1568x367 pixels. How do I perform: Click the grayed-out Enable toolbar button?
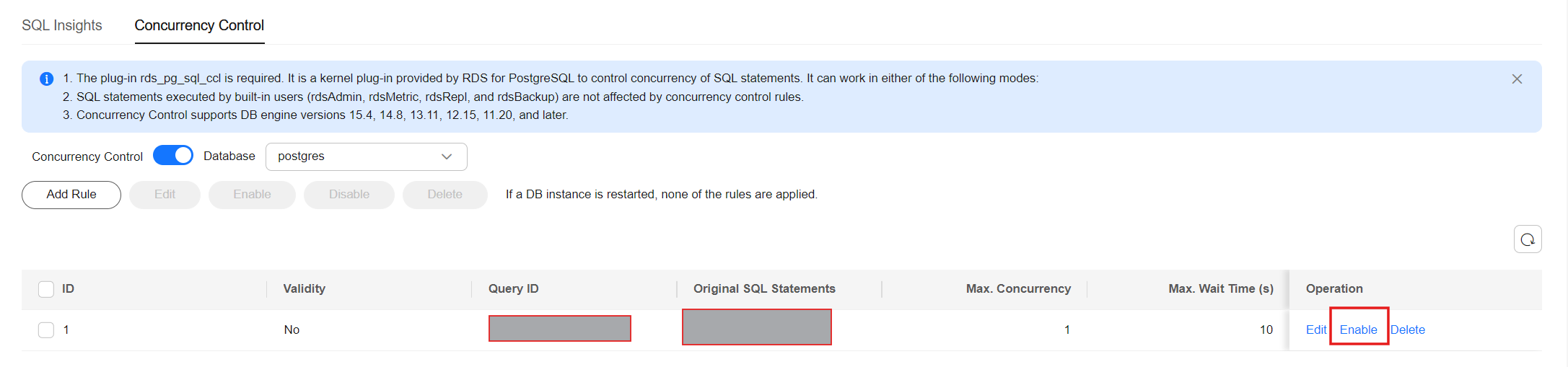pos(252,195)
